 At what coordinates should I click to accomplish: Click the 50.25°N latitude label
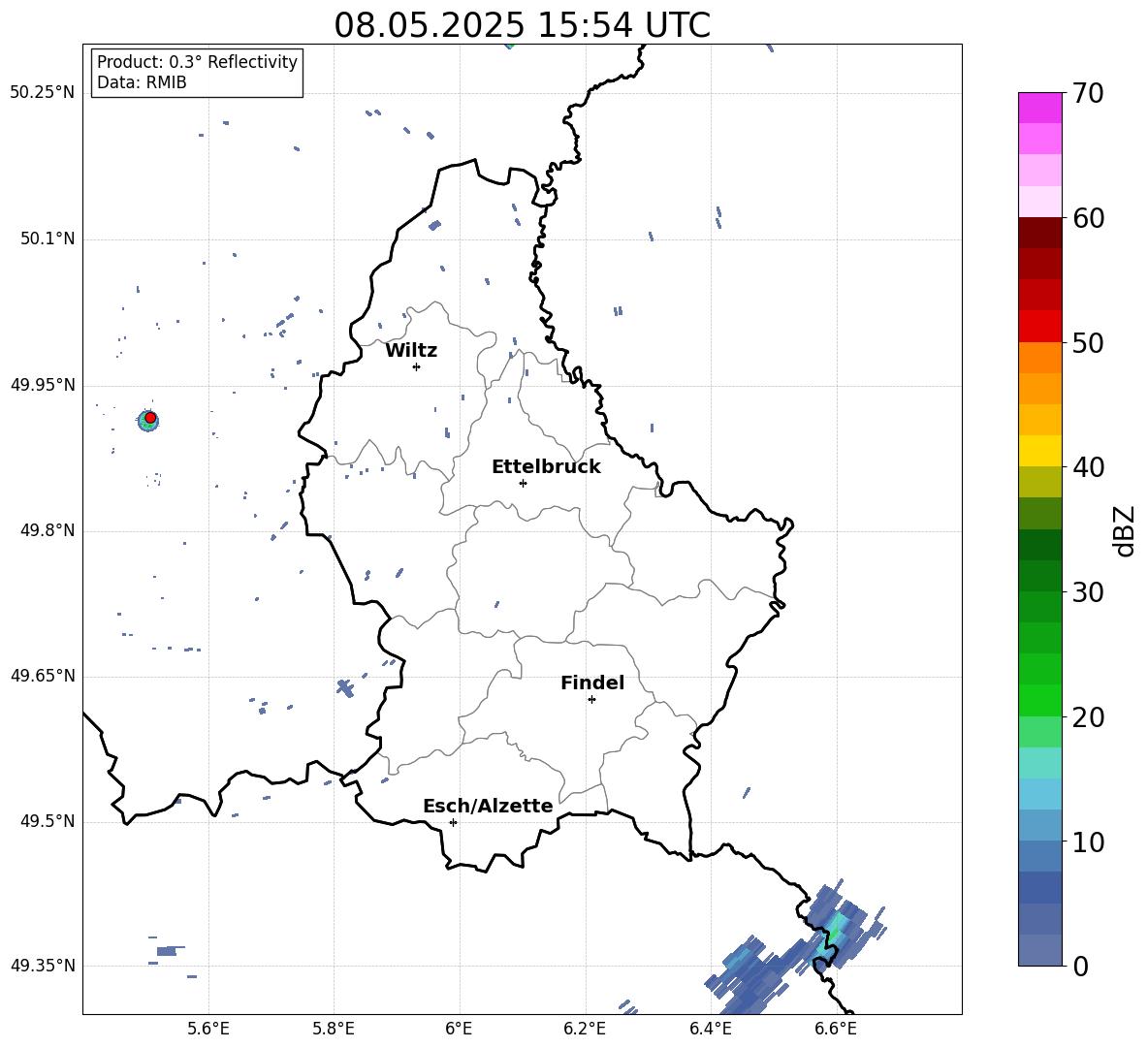43,93
